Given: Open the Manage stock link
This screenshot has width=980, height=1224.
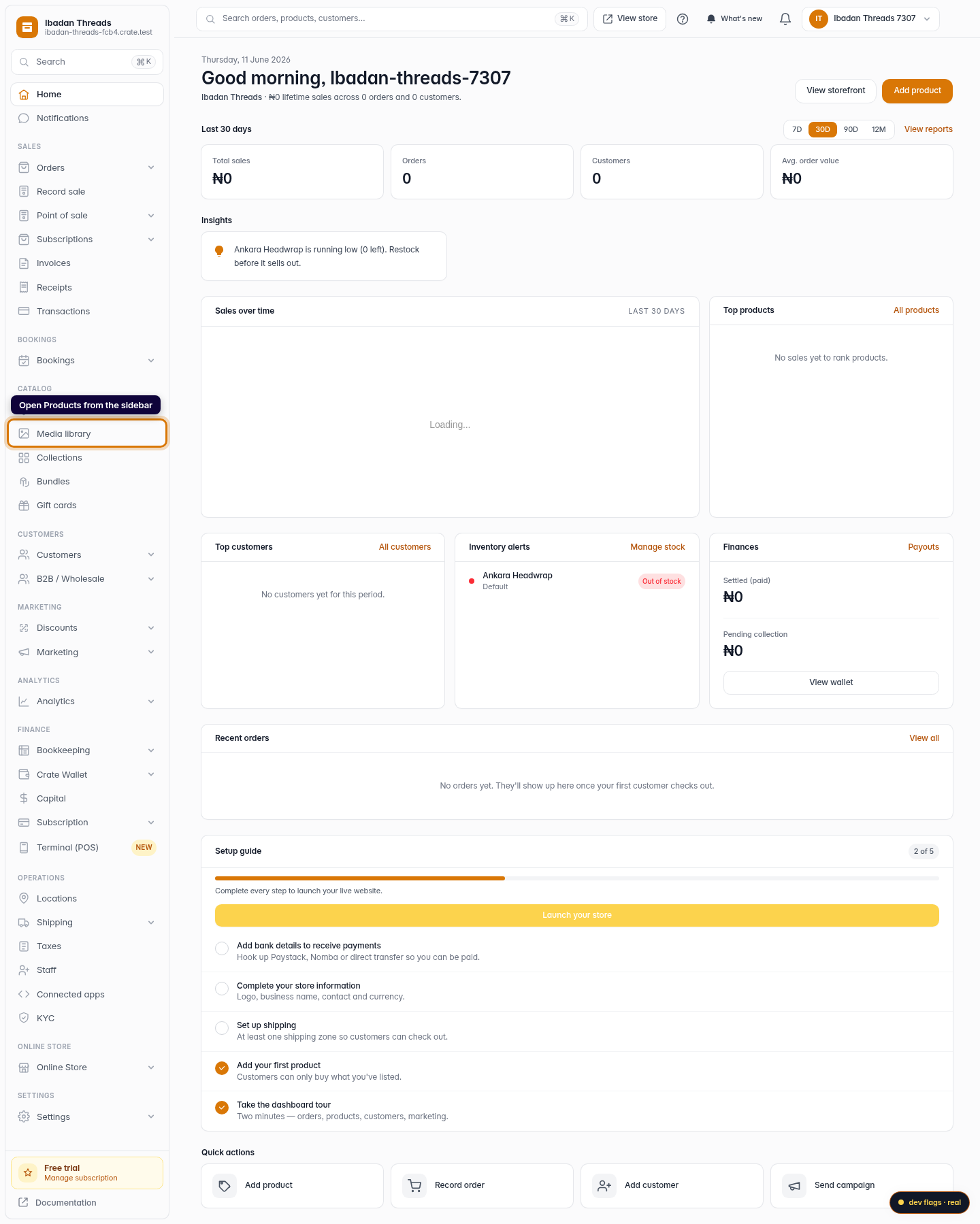Looking at the screenshot, I should coord(657,547).
